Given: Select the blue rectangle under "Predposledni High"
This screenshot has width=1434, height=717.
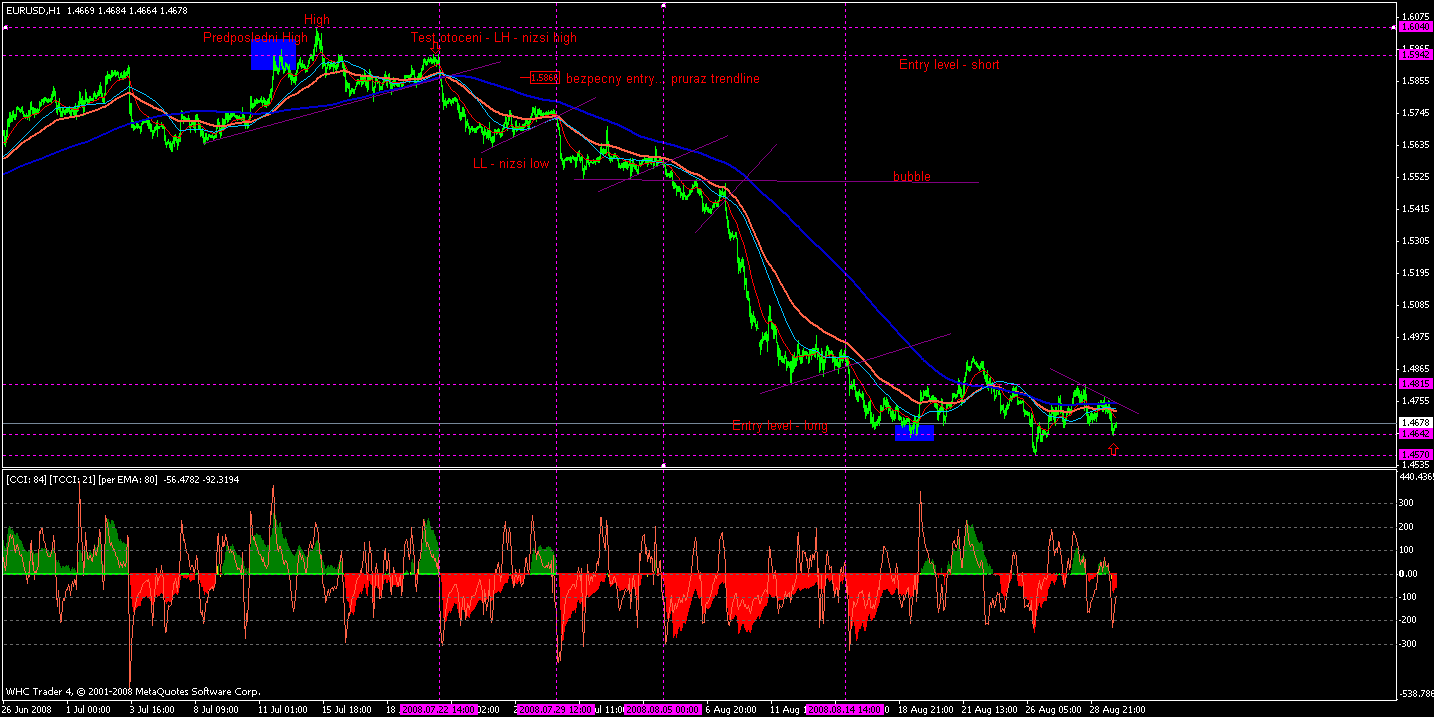Looking at the screenshot, I should point(273,55).
